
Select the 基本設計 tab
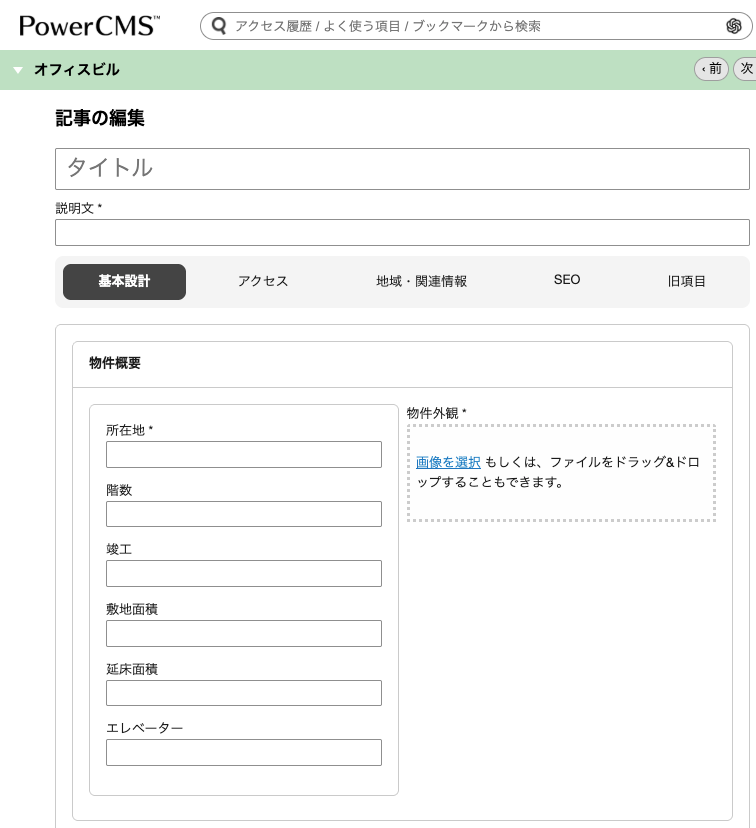pyautogui.click(x=124, y=281)
